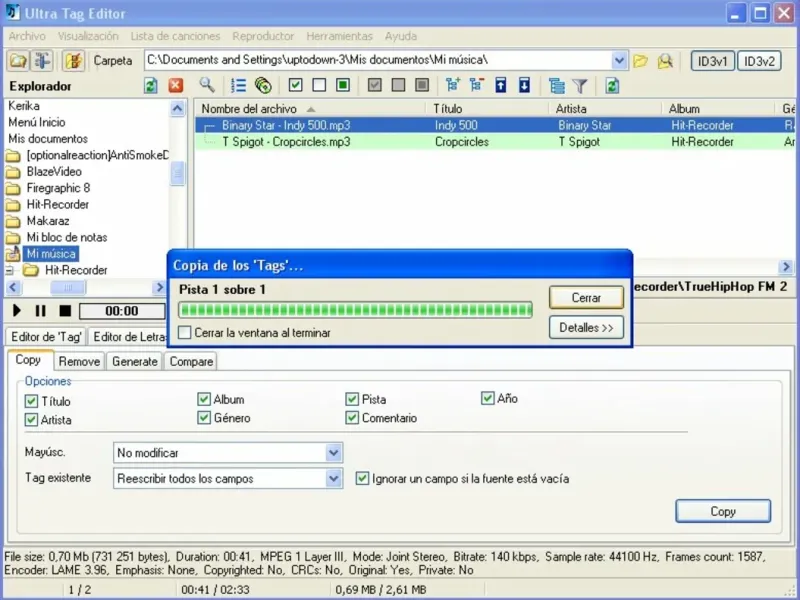Click the empty box uncheck all icon

[x=319, y=85]
